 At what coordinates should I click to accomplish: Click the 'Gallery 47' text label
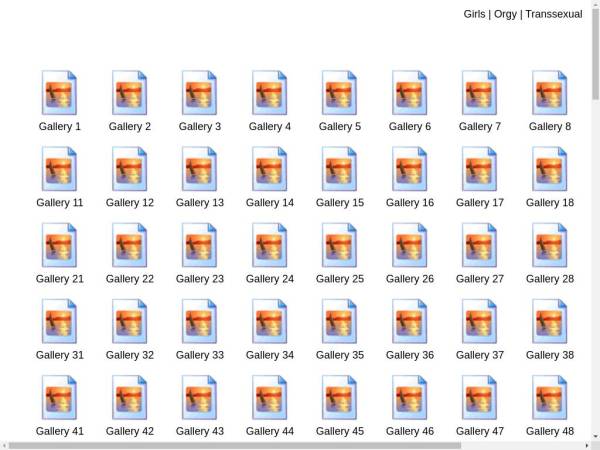click(480, 431)
